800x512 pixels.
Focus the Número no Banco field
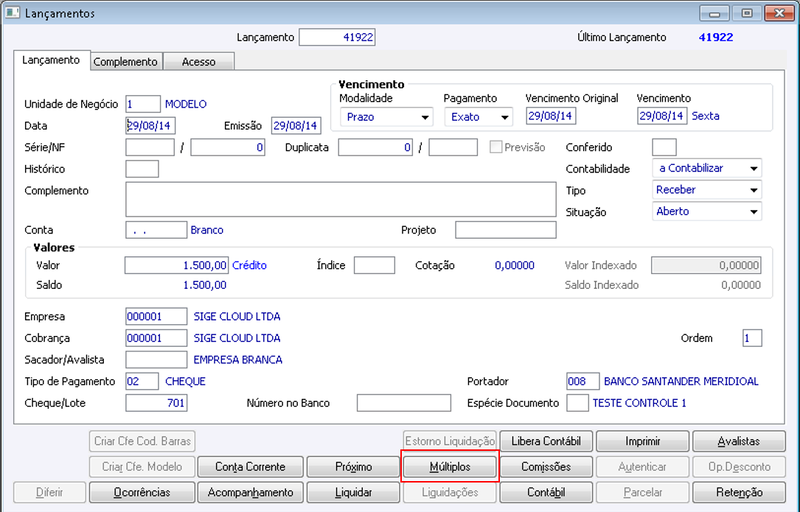404,403
